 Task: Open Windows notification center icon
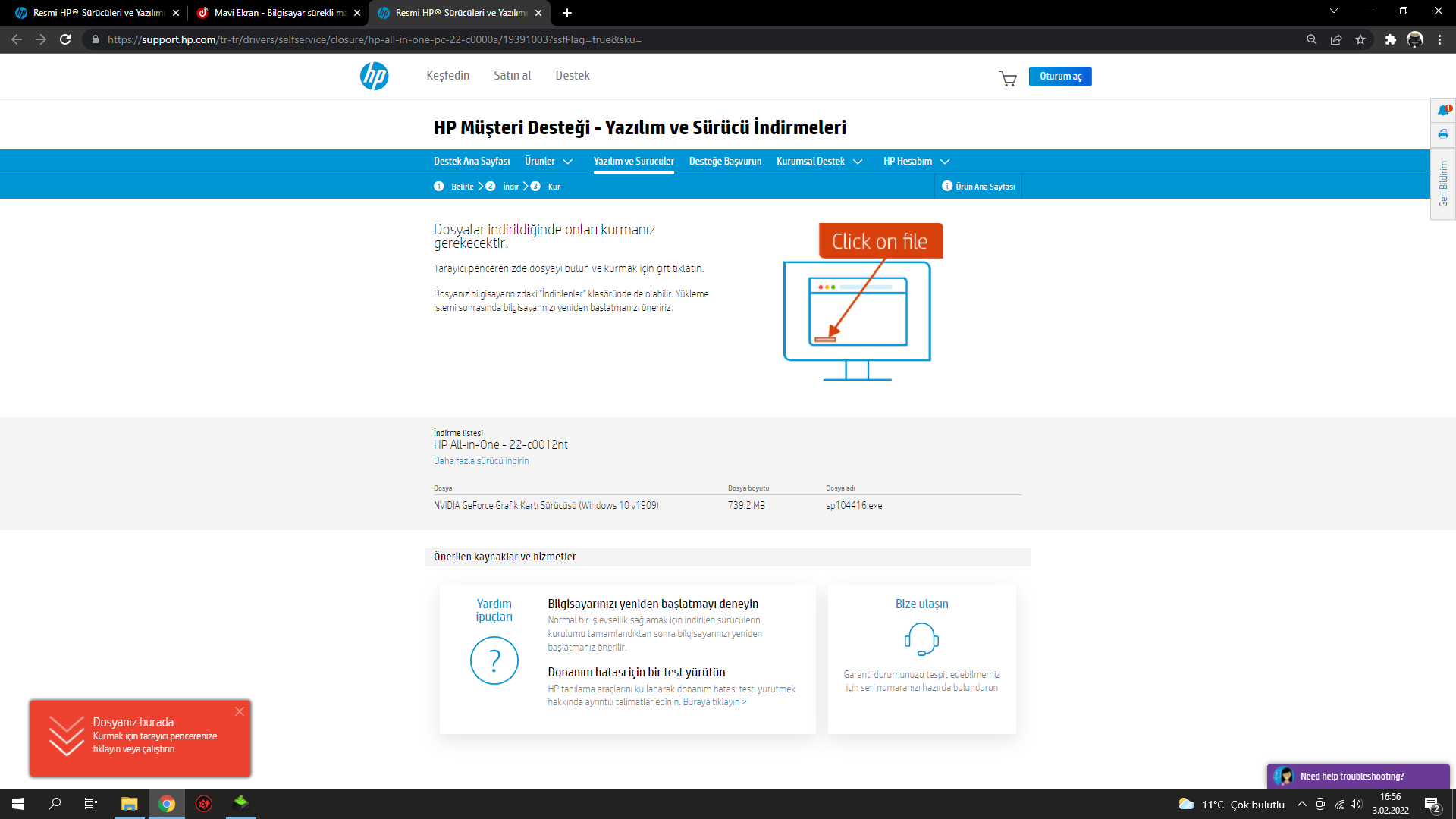click(x=1432, y=805)
